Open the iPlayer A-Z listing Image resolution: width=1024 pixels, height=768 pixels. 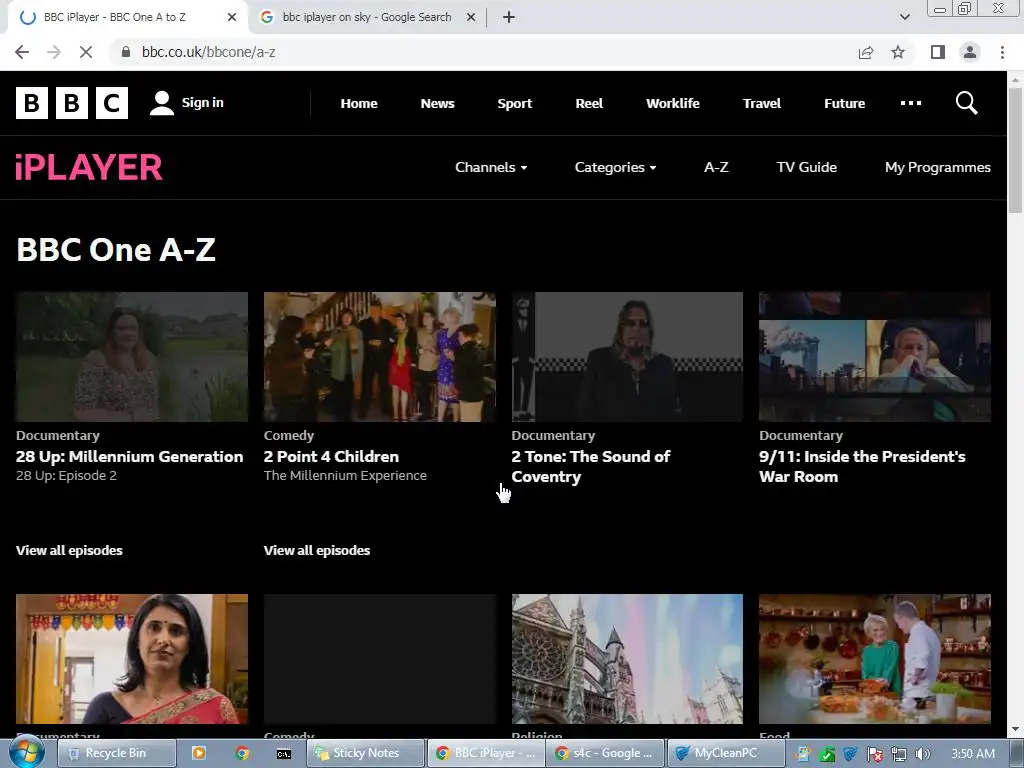click(x=716, y=167)
